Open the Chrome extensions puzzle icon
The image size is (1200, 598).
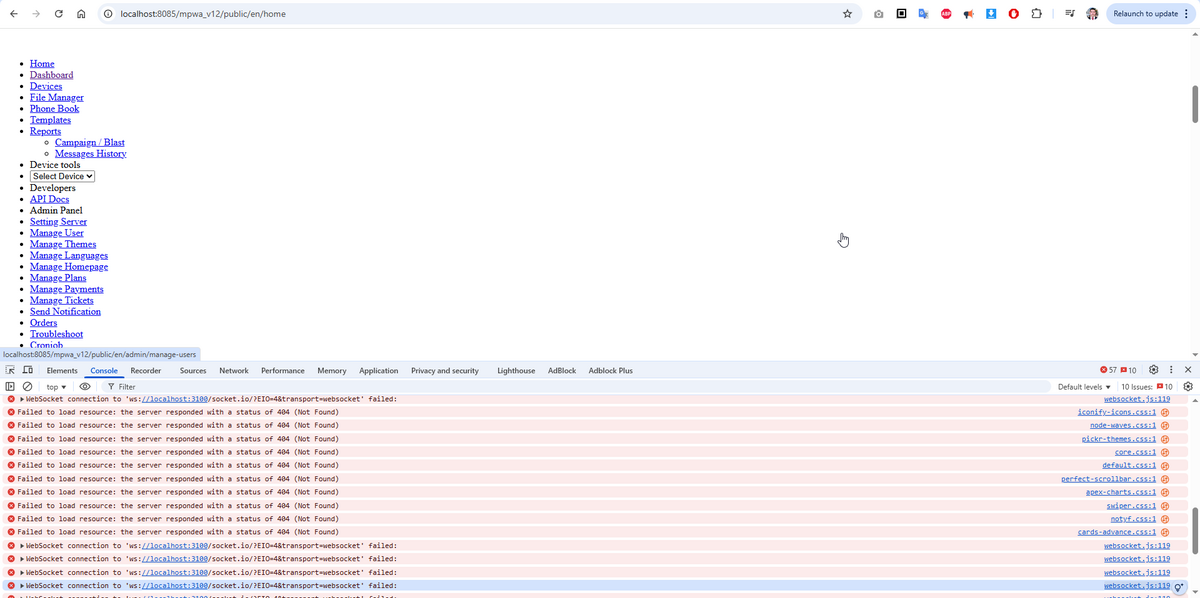[1036, 14]
